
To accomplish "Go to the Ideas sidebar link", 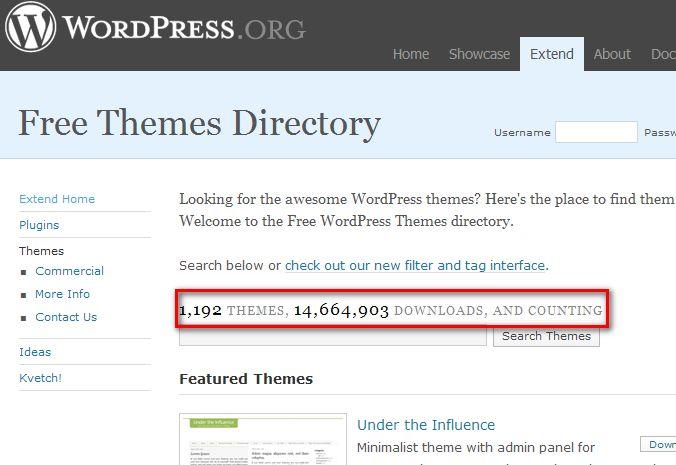I will pyautogui.click(x=35, y=352).
